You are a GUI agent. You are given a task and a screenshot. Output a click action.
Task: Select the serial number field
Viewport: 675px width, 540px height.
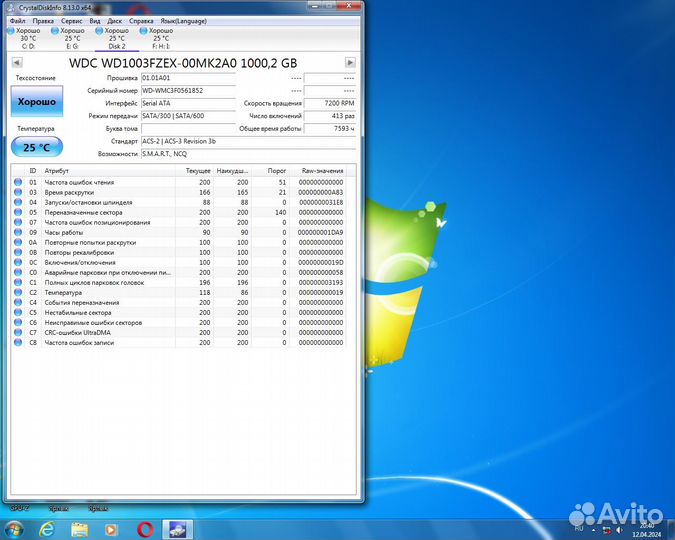pyautogui.click(x=188, y=90)
